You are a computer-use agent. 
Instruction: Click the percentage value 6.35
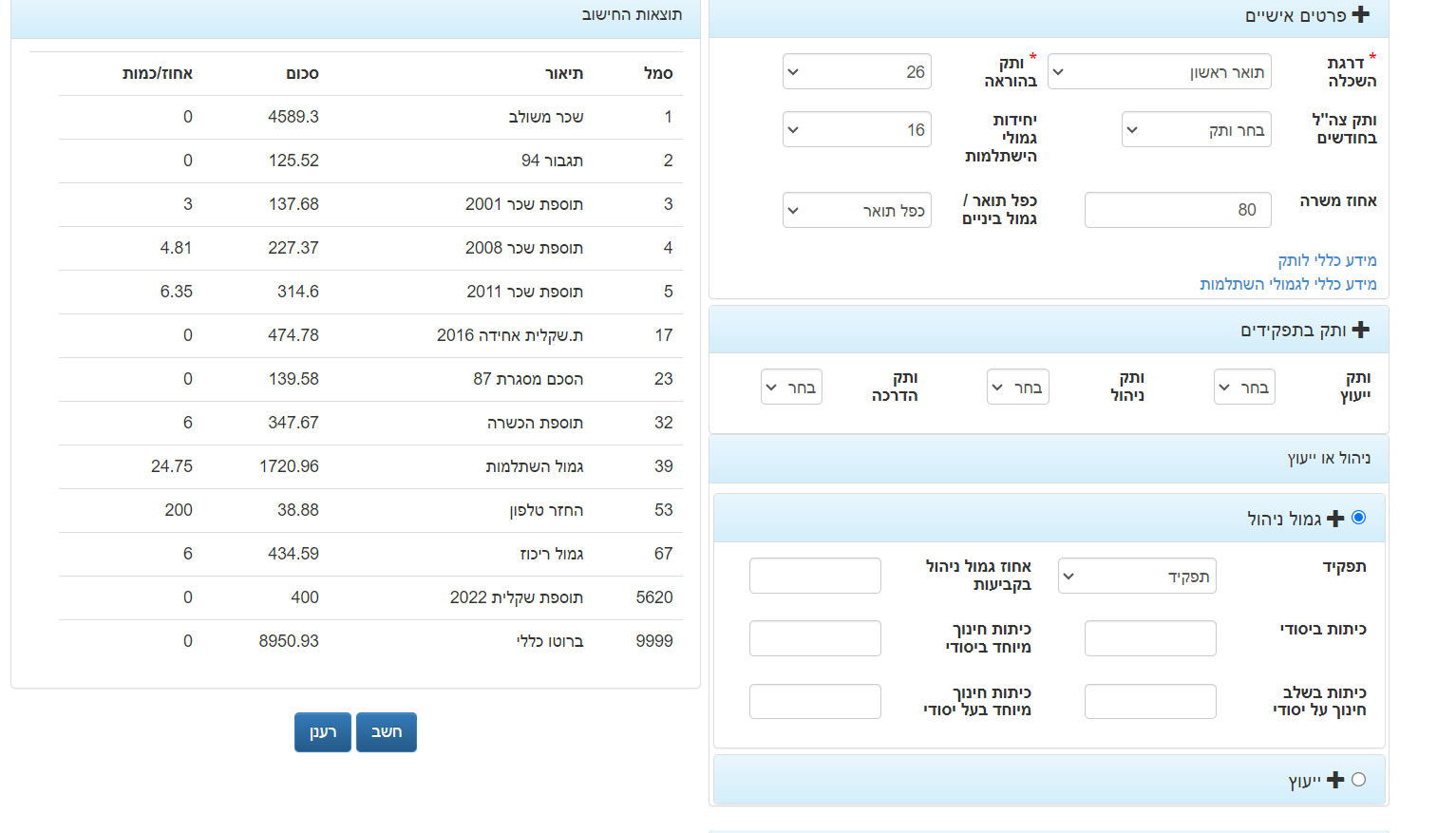pyautogui.click(x=177, y=292)
